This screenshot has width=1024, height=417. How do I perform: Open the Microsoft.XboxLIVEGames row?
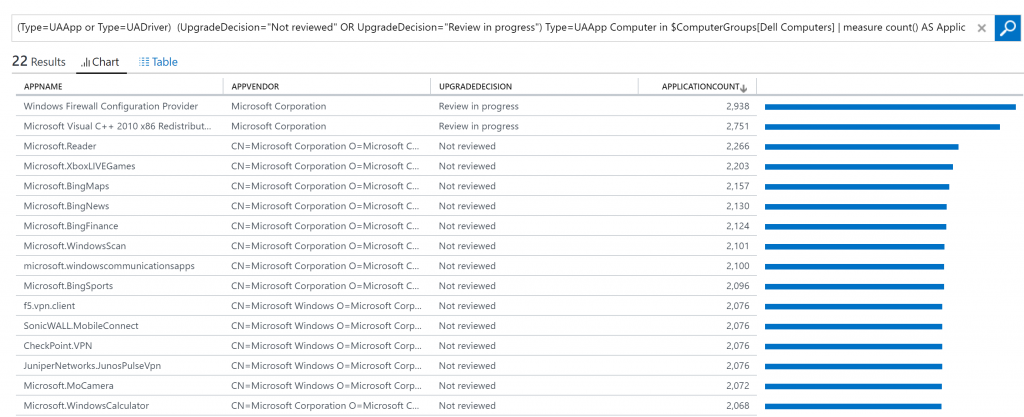(79, 166)
